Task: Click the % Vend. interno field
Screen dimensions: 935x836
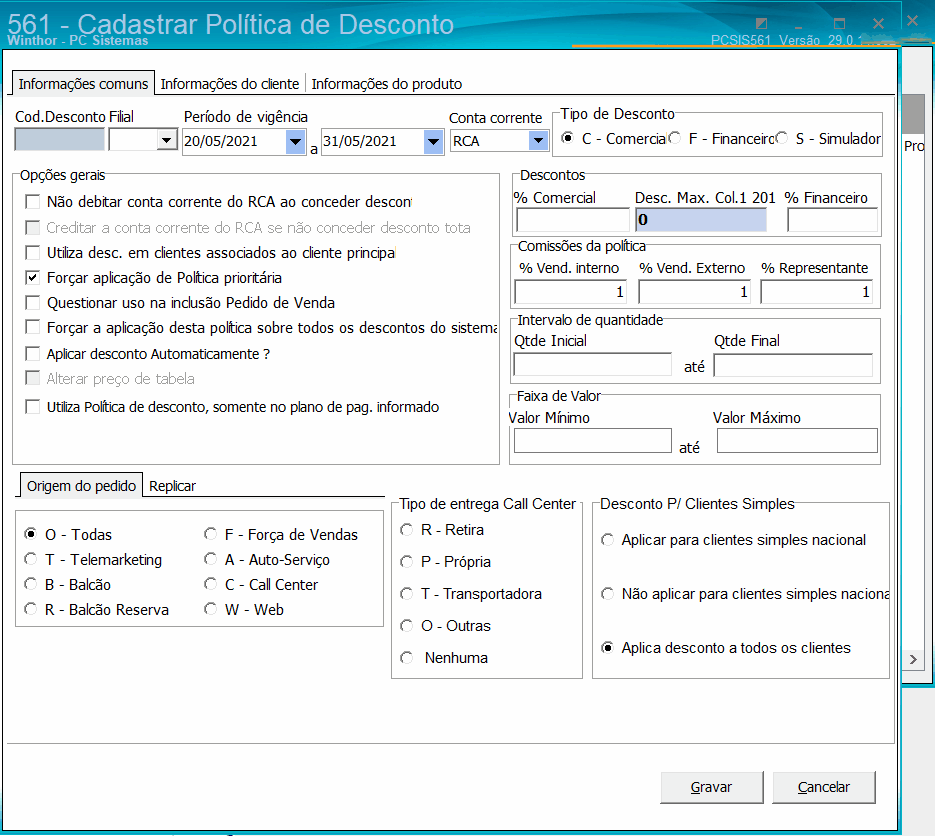Action: coord(570,292)
